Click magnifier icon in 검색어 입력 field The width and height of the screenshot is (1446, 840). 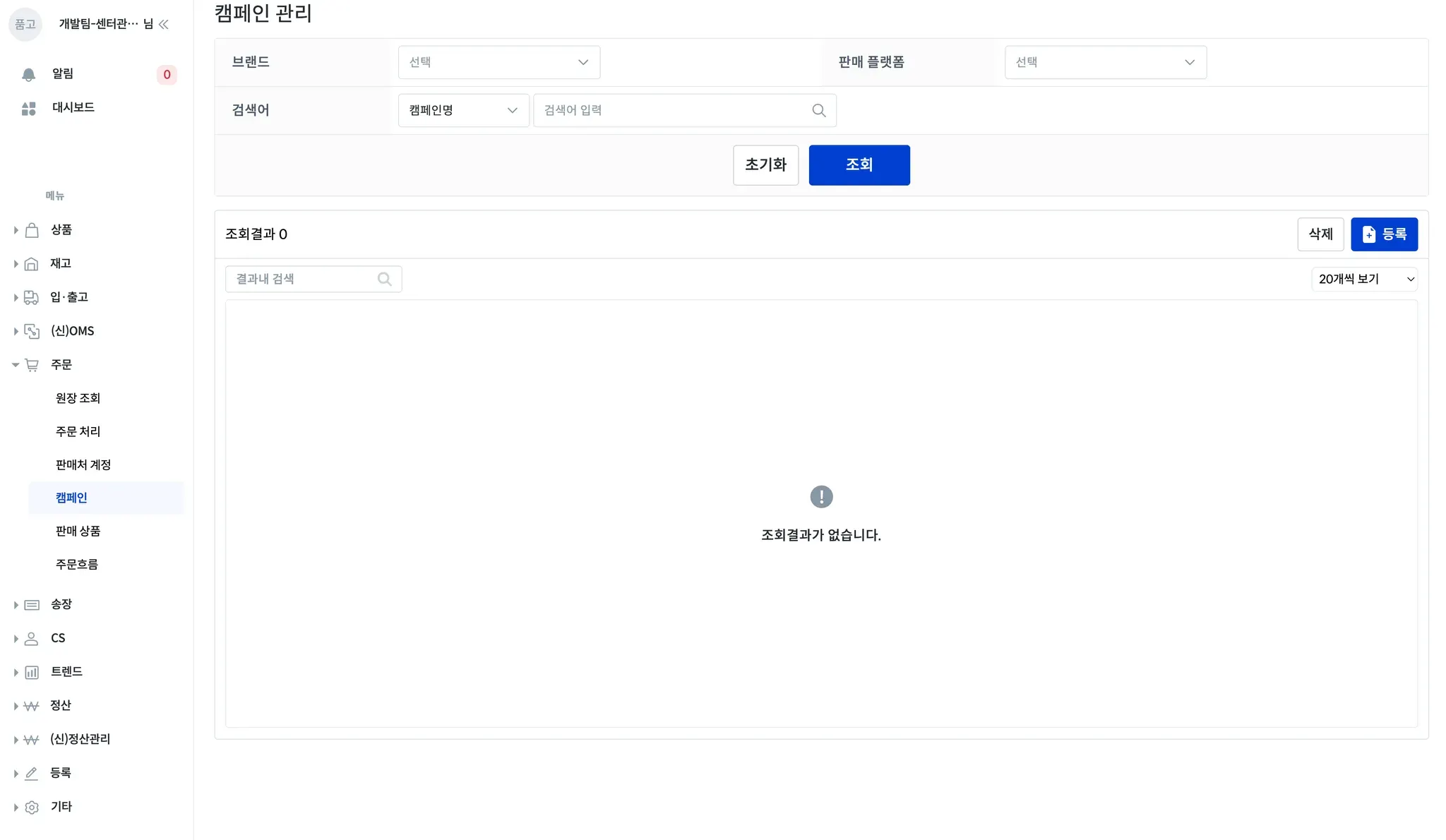818,110
